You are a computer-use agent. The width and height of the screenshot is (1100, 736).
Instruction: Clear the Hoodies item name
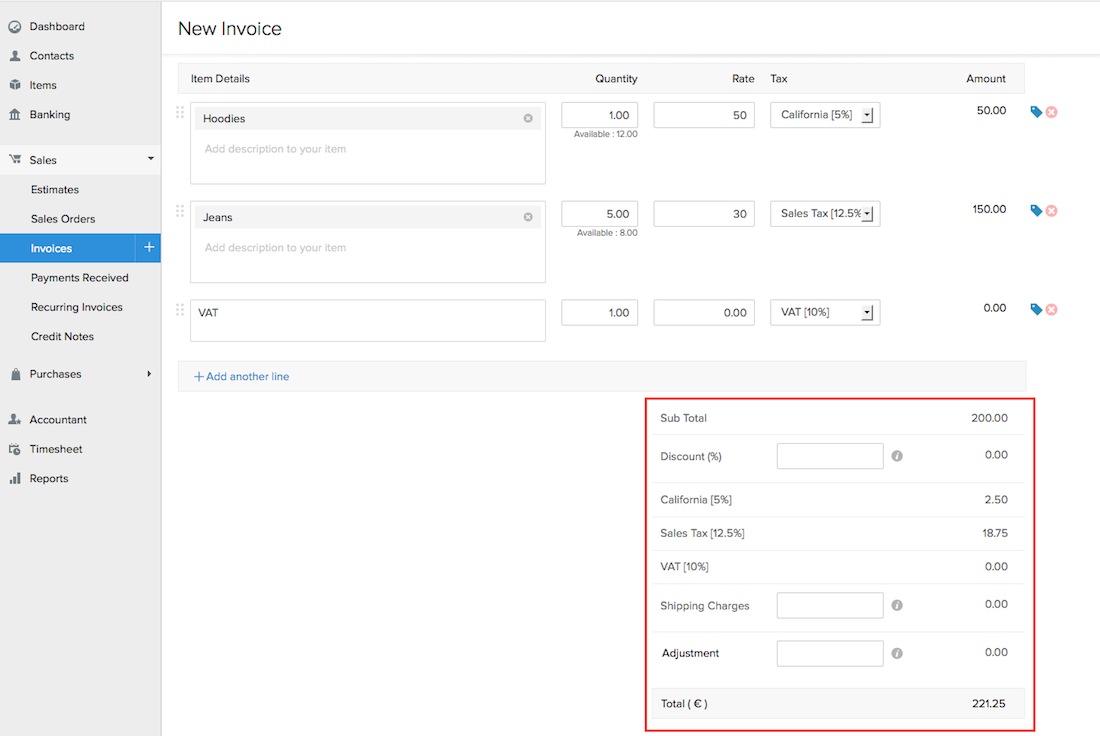click(x=528, y=118)
